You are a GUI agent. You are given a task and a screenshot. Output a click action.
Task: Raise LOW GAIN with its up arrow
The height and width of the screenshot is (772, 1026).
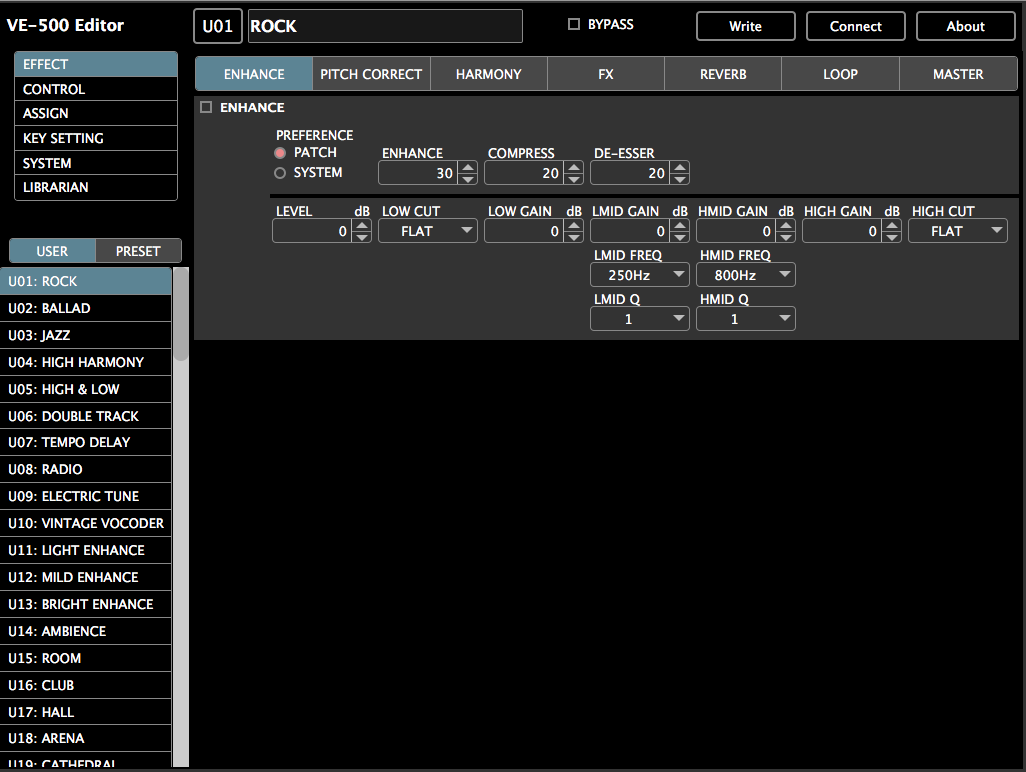point(574,226)
